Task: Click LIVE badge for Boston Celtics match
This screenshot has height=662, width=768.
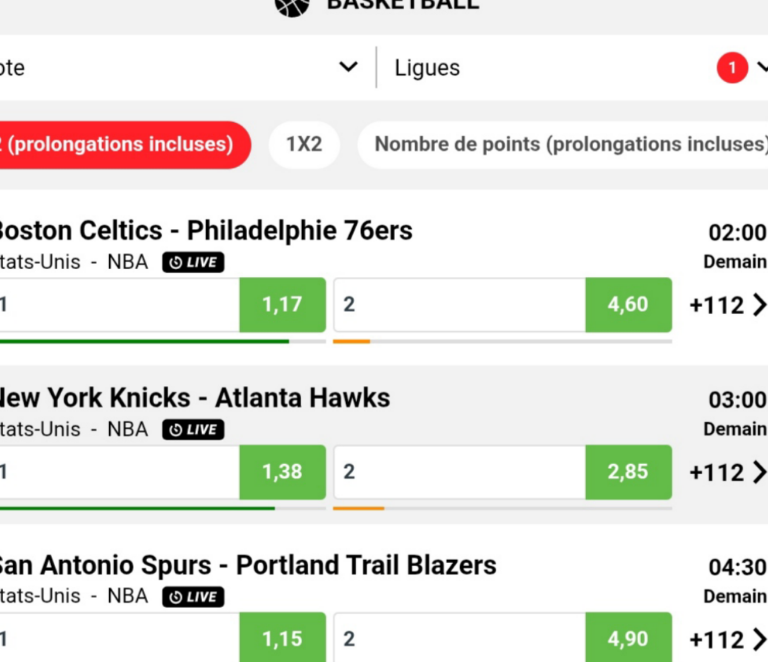Action: [x=193, y=262]
